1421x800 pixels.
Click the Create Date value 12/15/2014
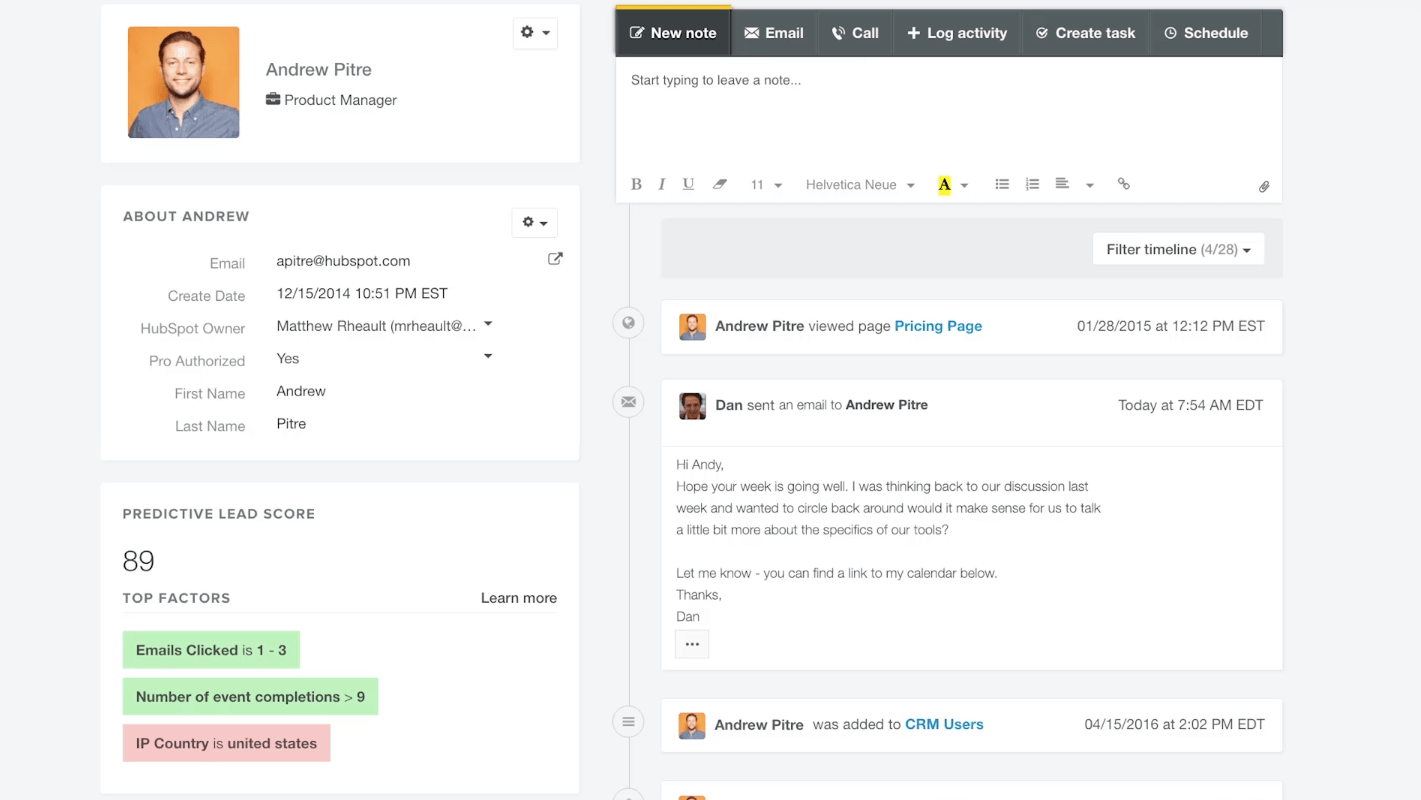362,293
